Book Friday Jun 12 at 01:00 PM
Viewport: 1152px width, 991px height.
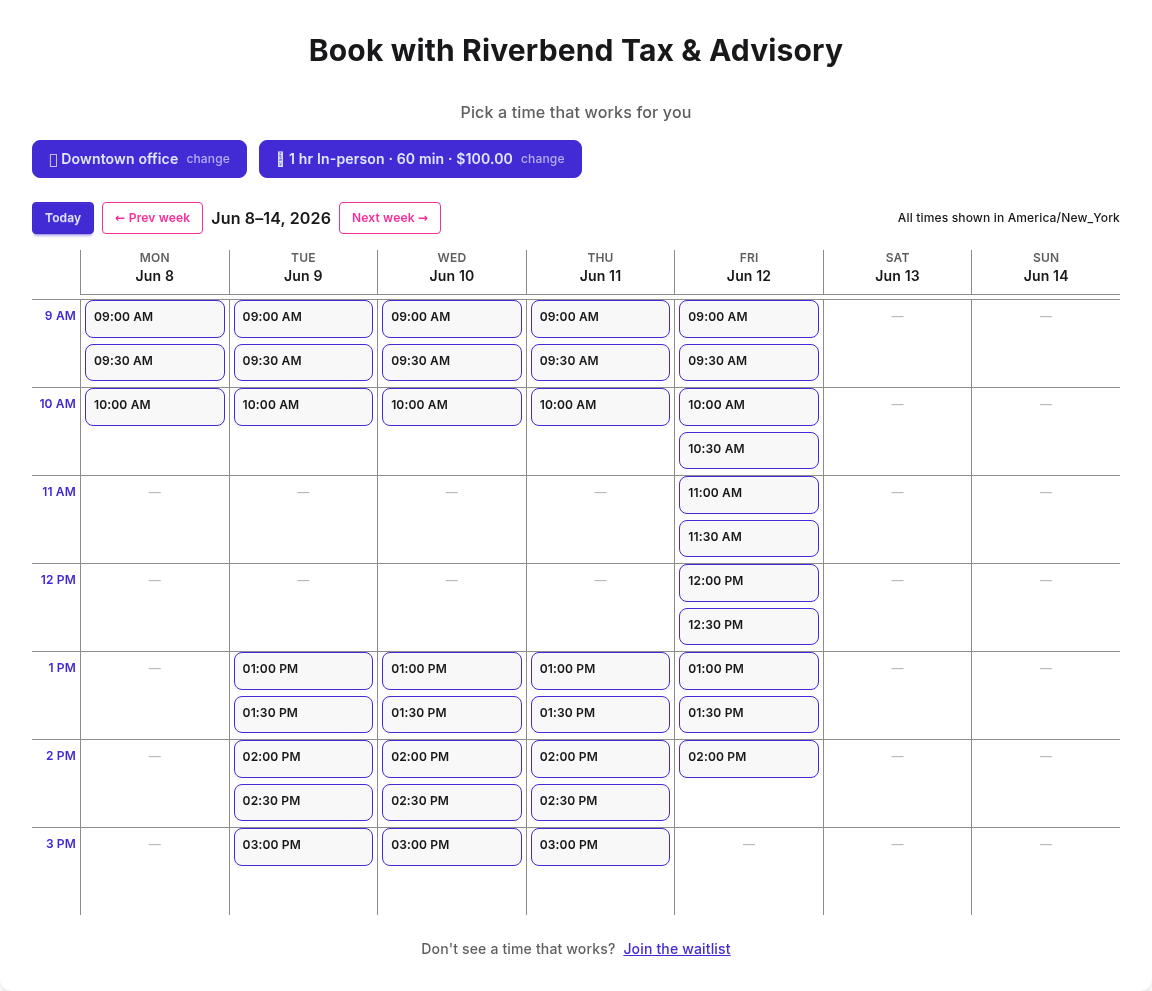[x=749, y=671]
